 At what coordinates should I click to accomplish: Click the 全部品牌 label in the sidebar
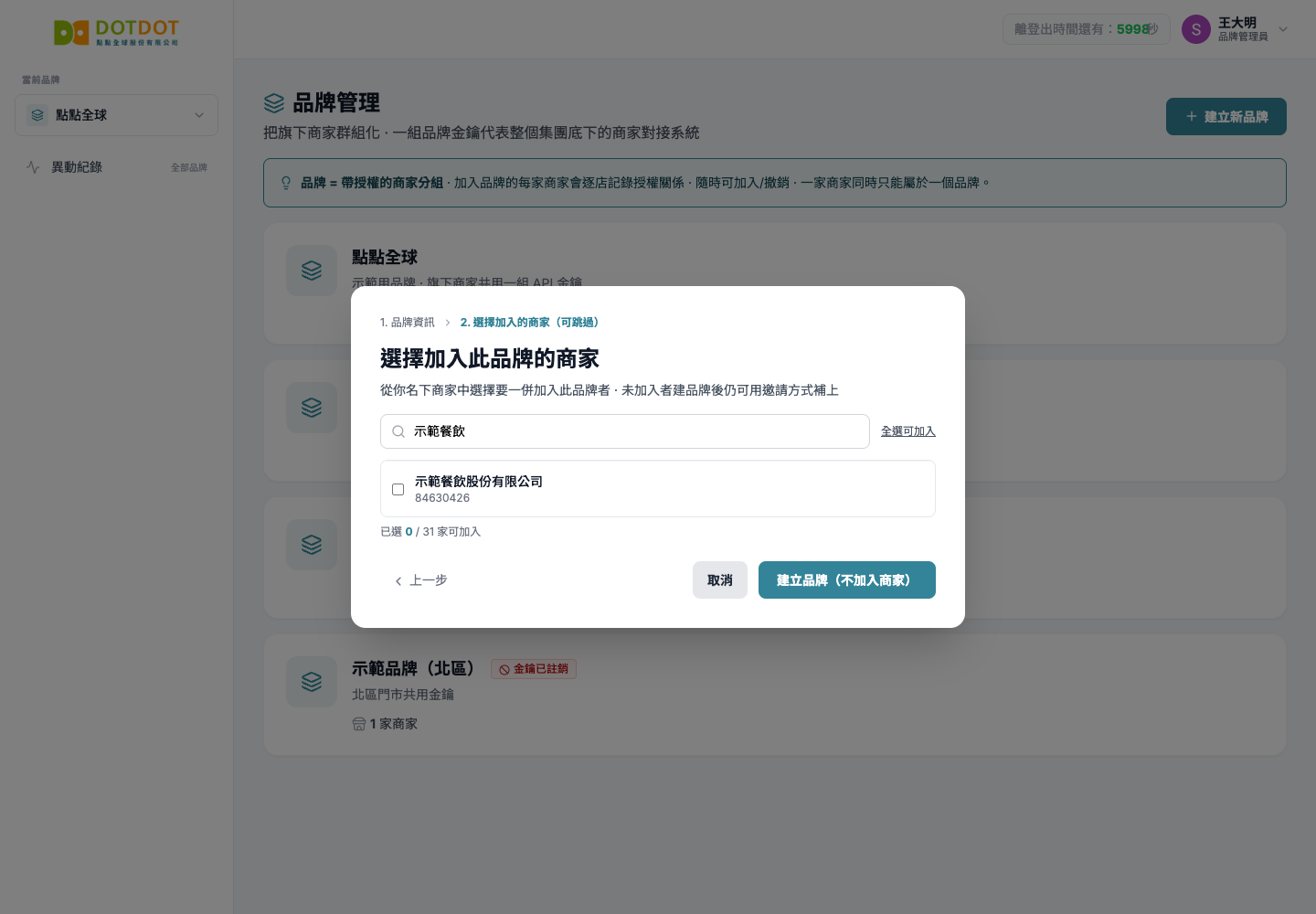pos(189,167)
